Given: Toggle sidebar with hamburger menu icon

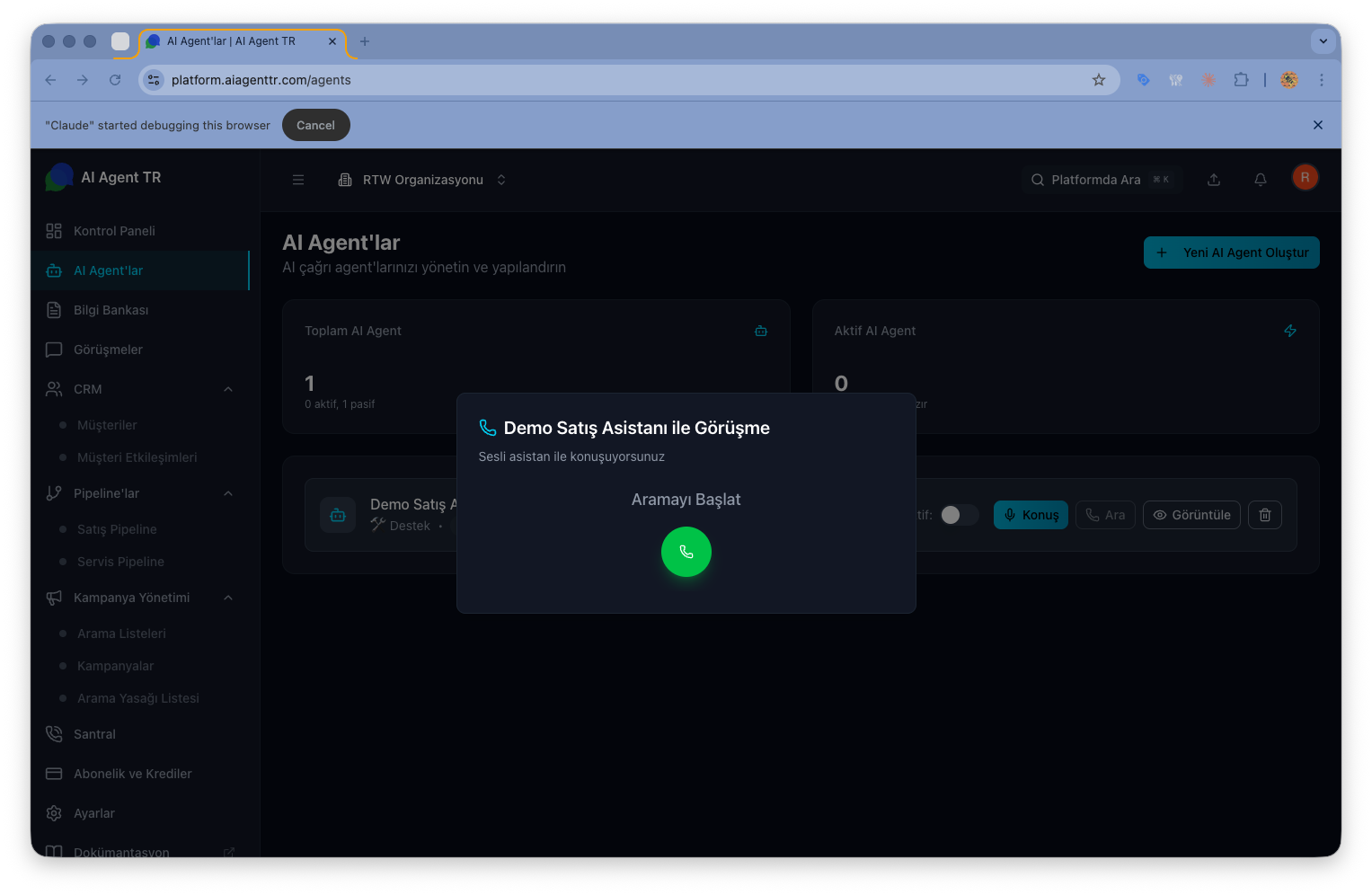Looking at the screenshot, I should (298, 180).
